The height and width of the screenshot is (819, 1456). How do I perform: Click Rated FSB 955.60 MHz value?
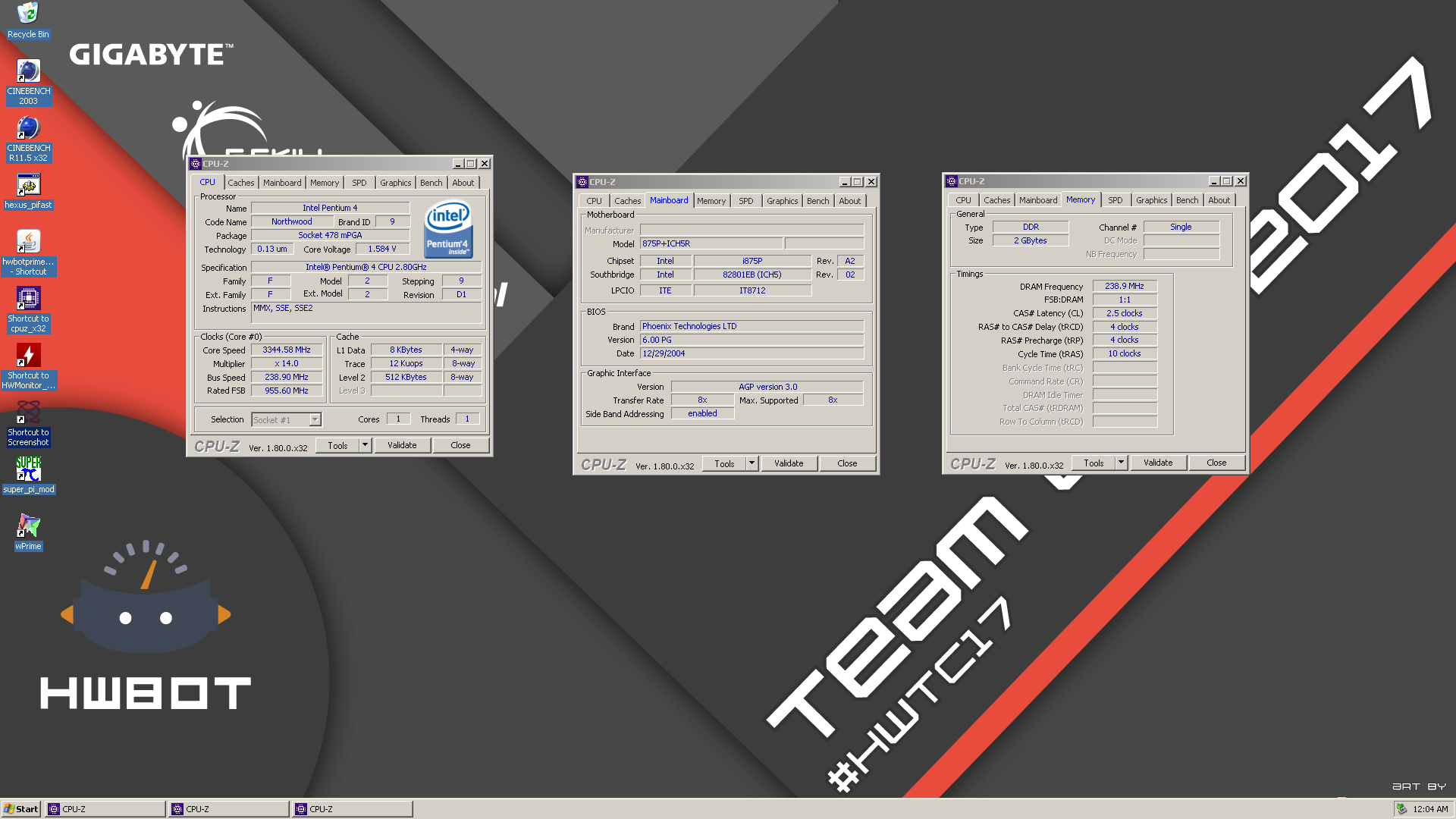coord(287,391)
